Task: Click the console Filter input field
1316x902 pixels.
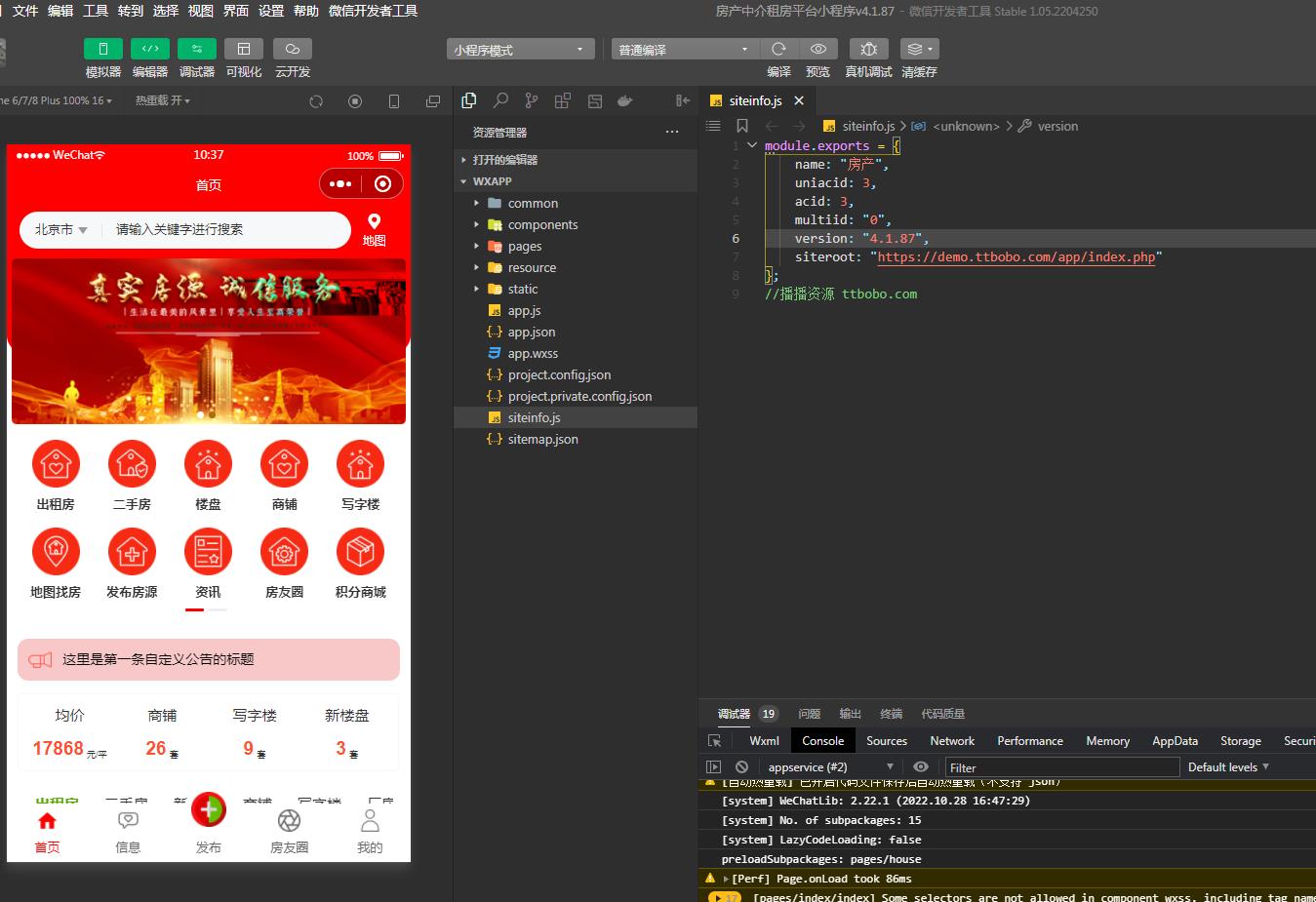Action: click(1061, 767)
